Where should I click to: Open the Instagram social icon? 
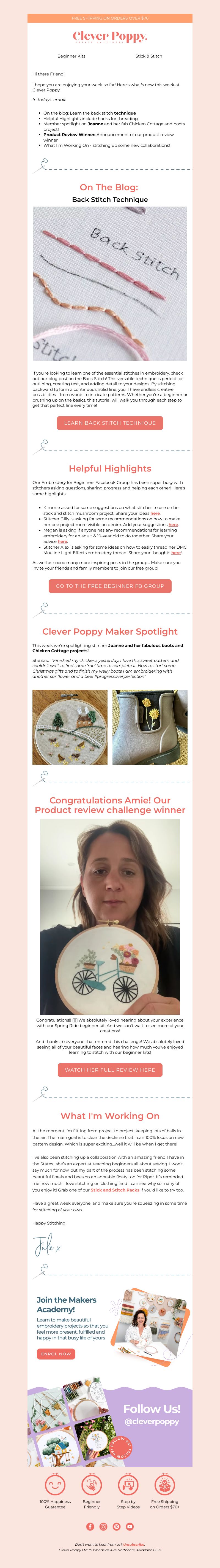click(103, 1526)
